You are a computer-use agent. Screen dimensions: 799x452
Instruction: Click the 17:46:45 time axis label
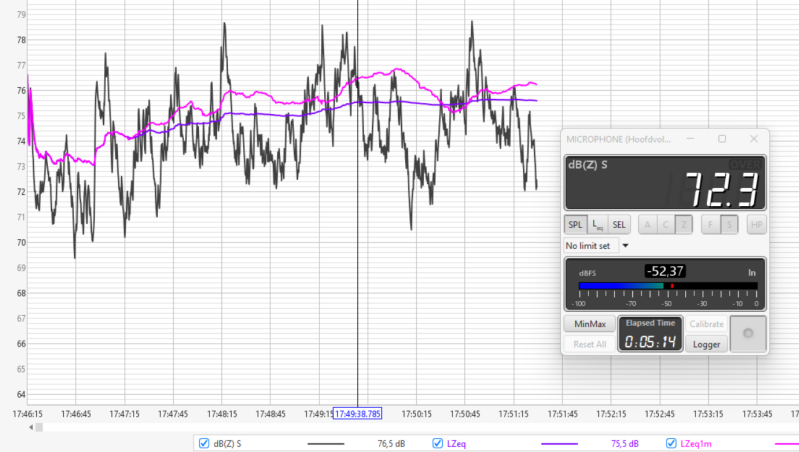coord(76,414)
